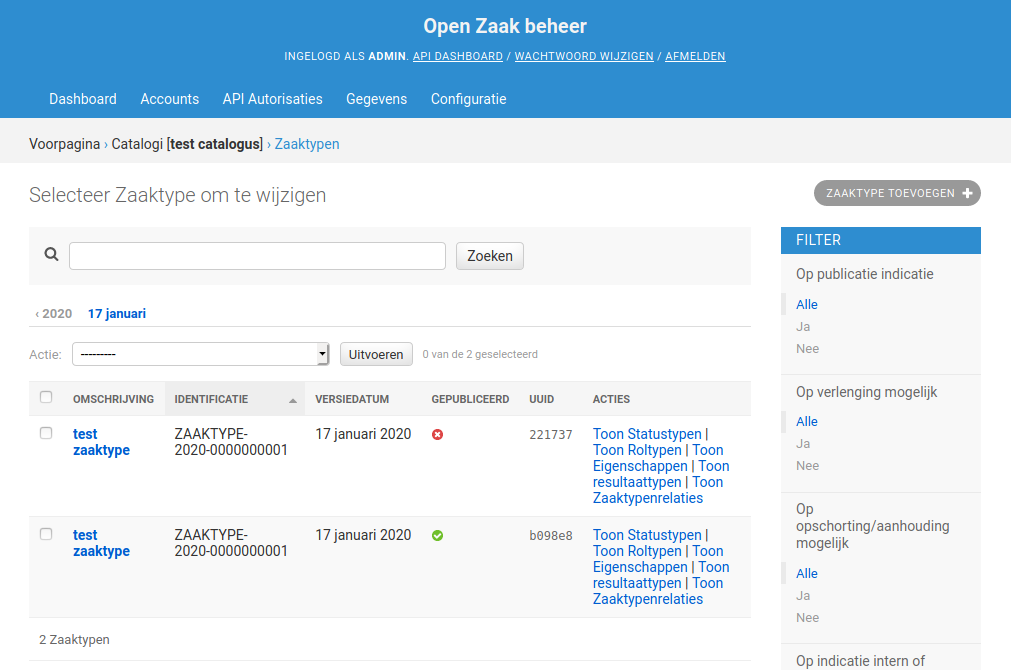Click plus icon on Zaaktype toevoegen
Screen dimensions: 1011x670
click(967, 193)
